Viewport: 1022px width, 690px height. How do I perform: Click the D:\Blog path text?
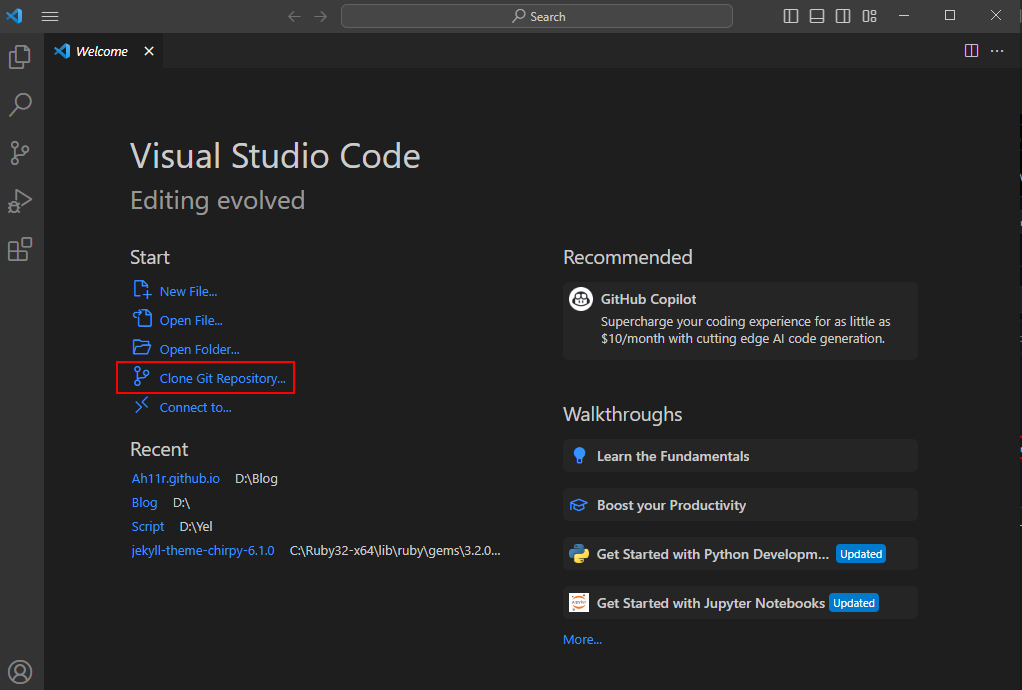256,478
